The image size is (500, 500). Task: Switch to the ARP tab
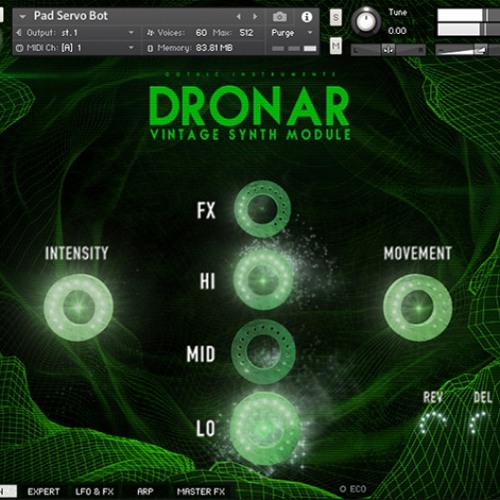145,492
